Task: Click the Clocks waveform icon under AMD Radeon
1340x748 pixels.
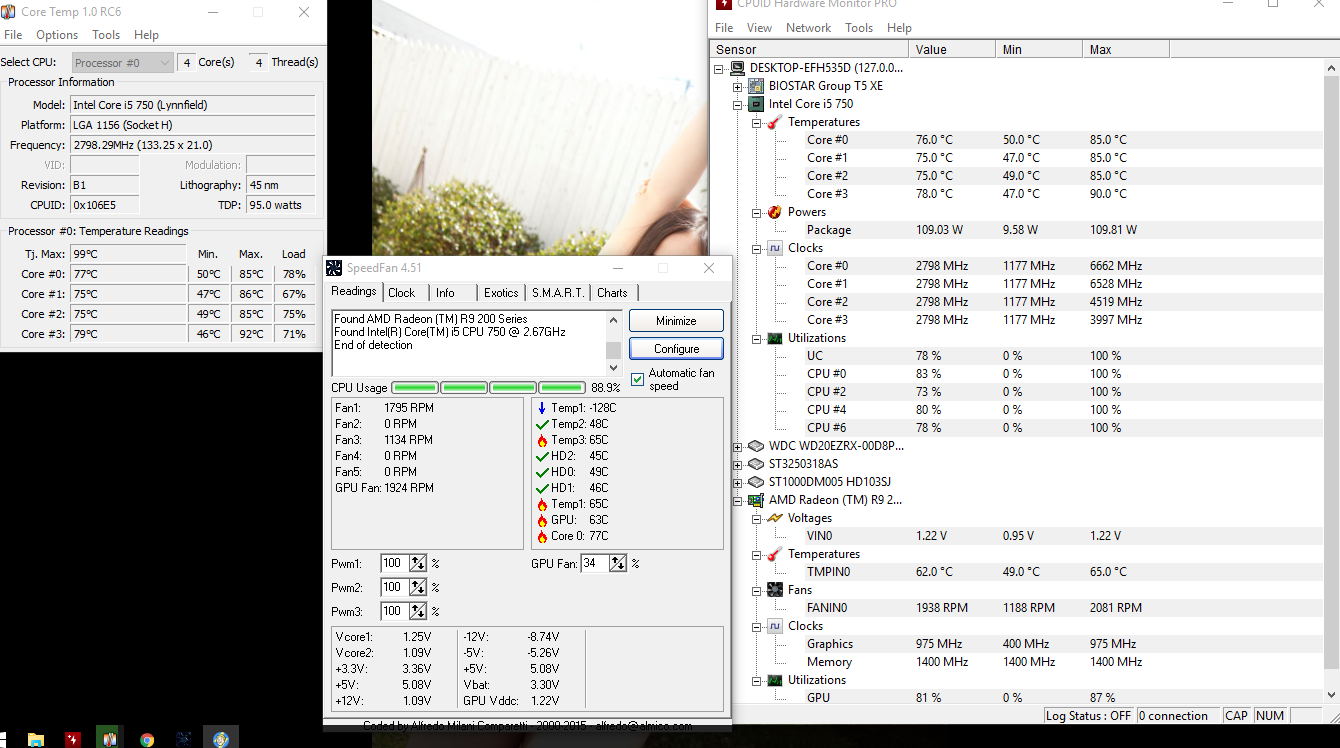Action: click(x=775, y=626)
